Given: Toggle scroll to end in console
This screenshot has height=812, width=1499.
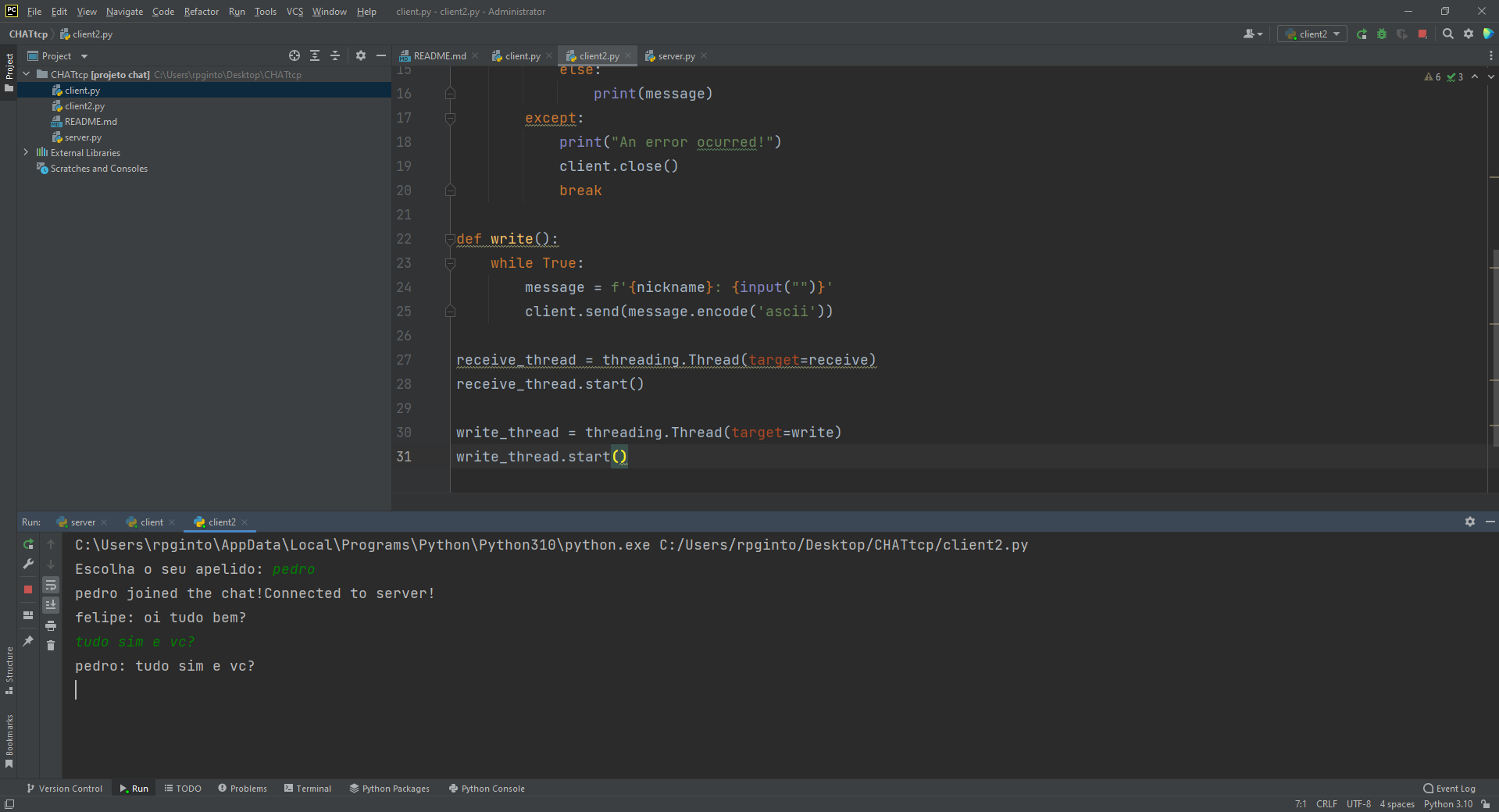Looking at the screenshot, I should [51, 604].
